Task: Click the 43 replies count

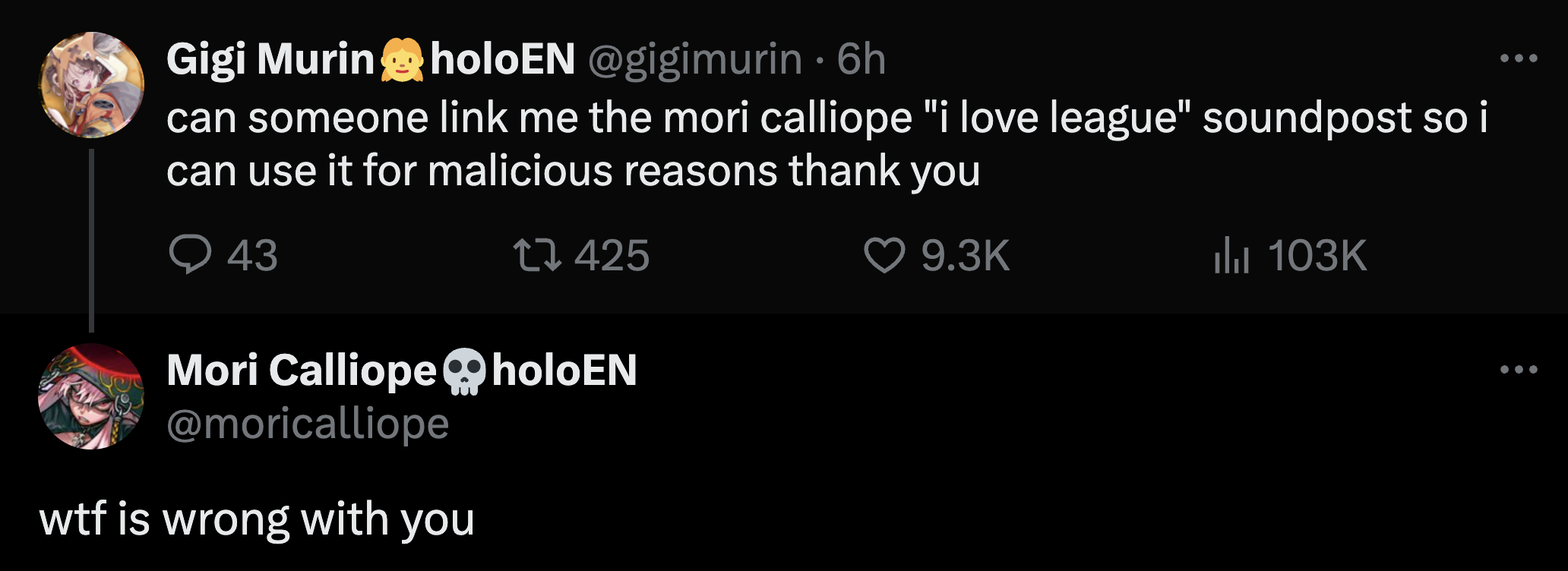Action: (252, 255)
